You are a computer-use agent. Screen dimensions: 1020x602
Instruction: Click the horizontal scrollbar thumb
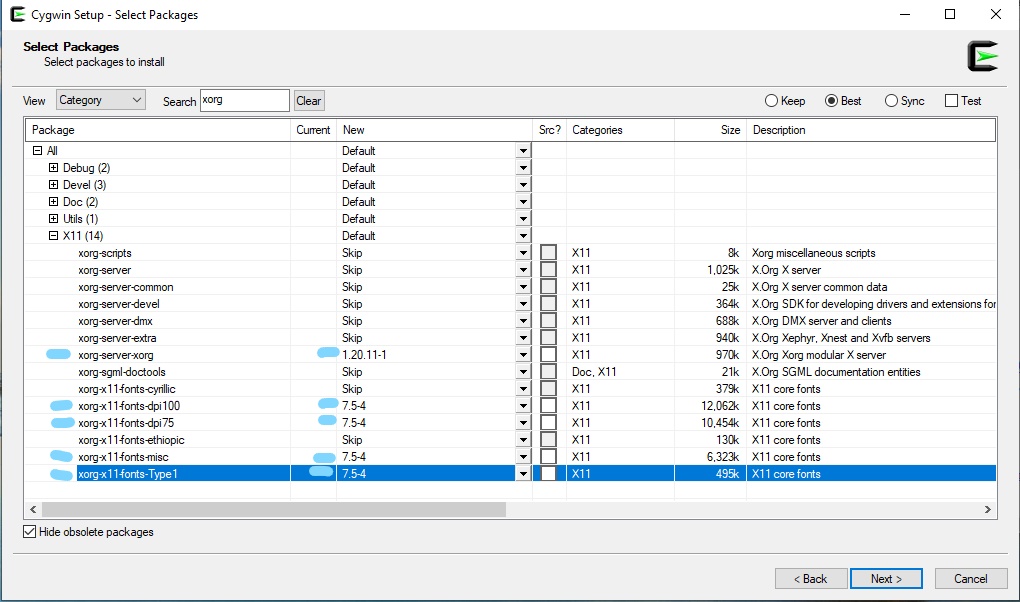(x=274, y=509)
